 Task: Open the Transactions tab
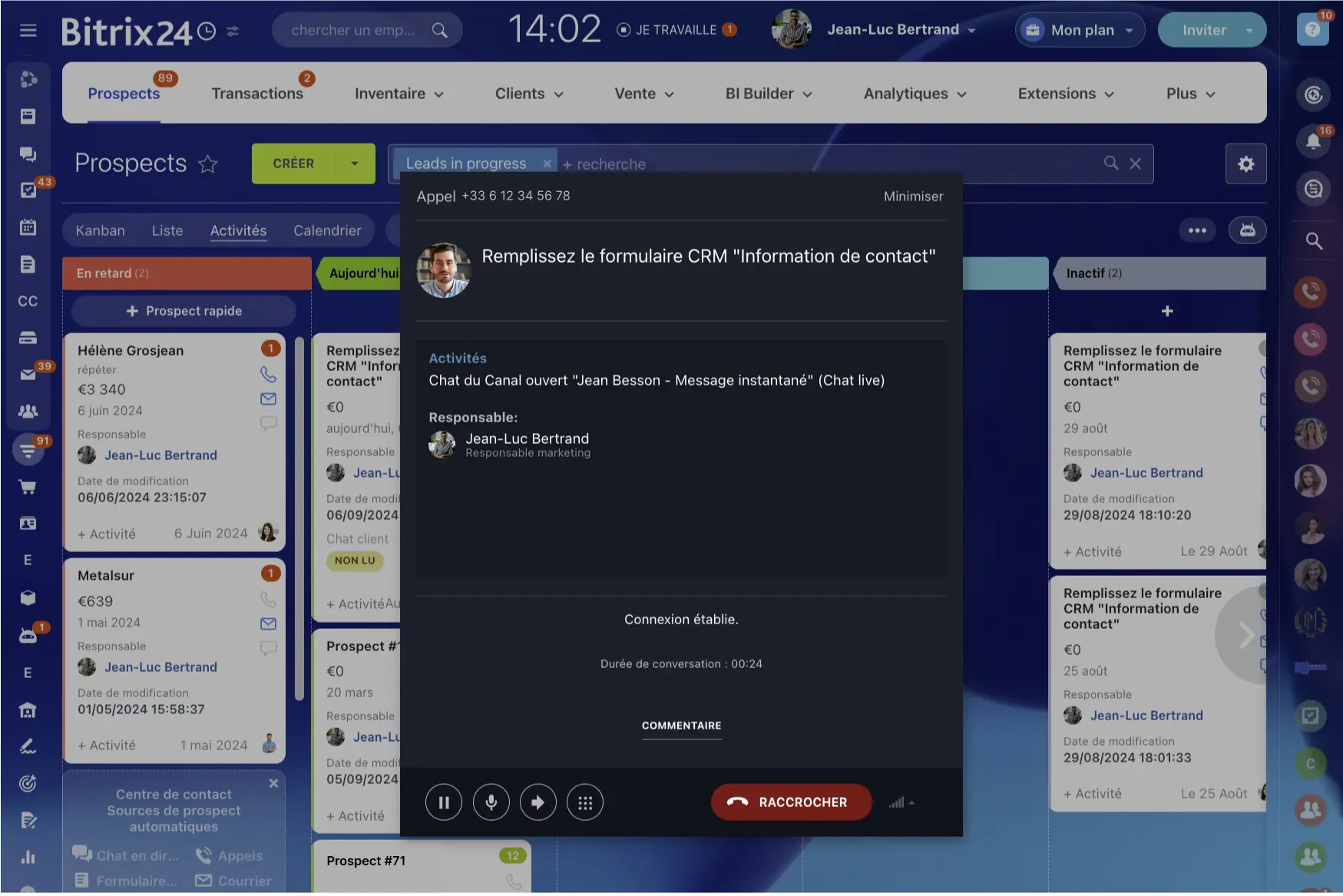tap(257, 94)
